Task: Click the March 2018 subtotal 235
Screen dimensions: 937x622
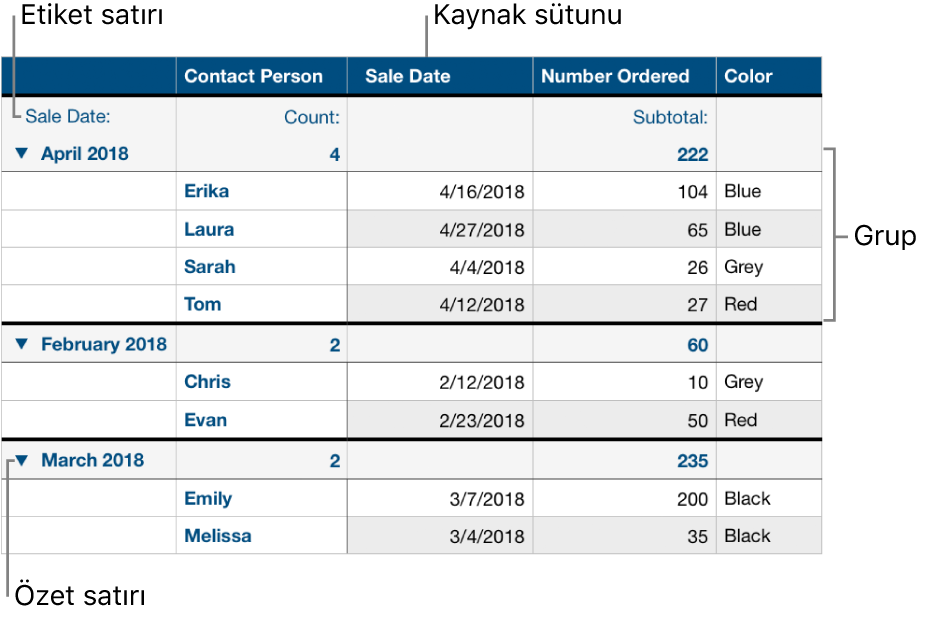Action: point(691,461)
